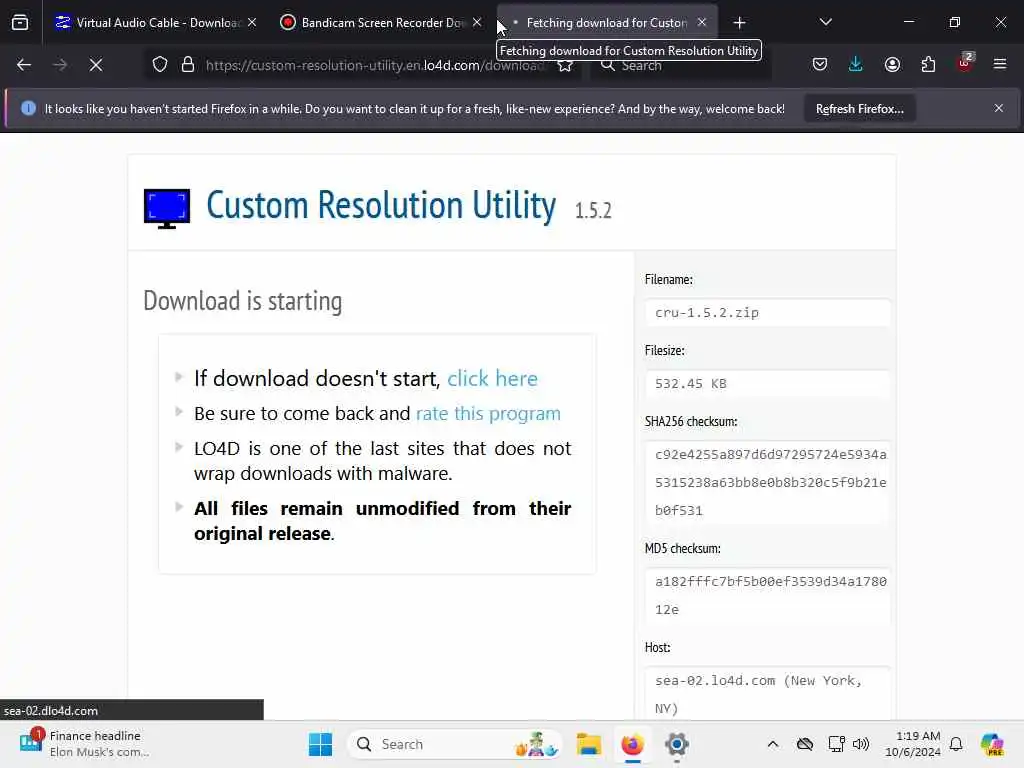Select the Fetching download for Custom Resolution tab
This screenshot has height=768, width=1024.
click(x=606, y=23)
